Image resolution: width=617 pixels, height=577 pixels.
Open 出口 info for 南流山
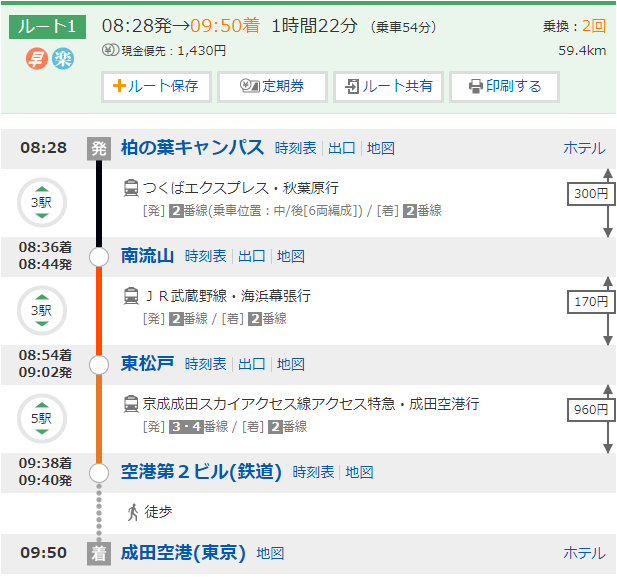[x=251, y=256]
